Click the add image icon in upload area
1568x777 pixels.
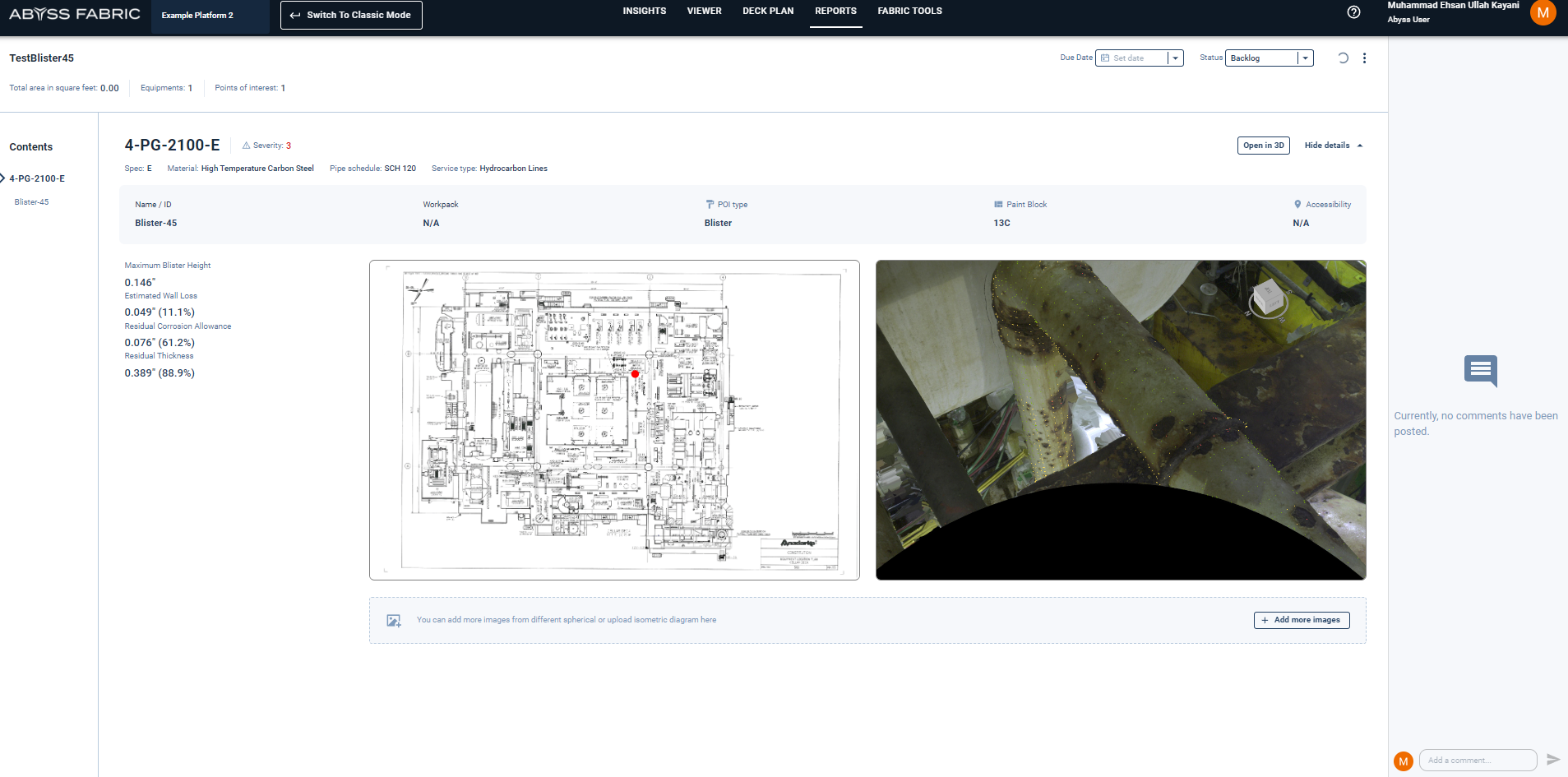(x=394, y=621)
